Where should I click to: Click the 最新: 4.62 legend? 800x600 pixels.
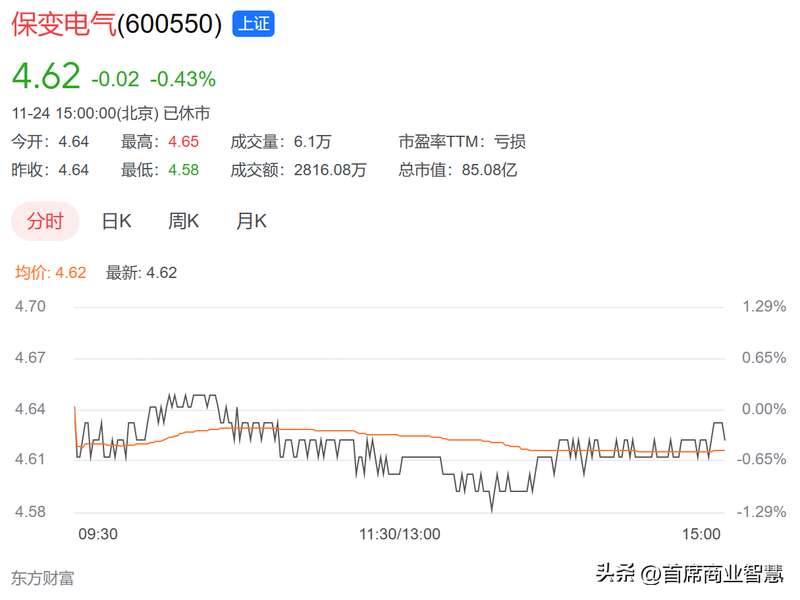click(141, 272)
